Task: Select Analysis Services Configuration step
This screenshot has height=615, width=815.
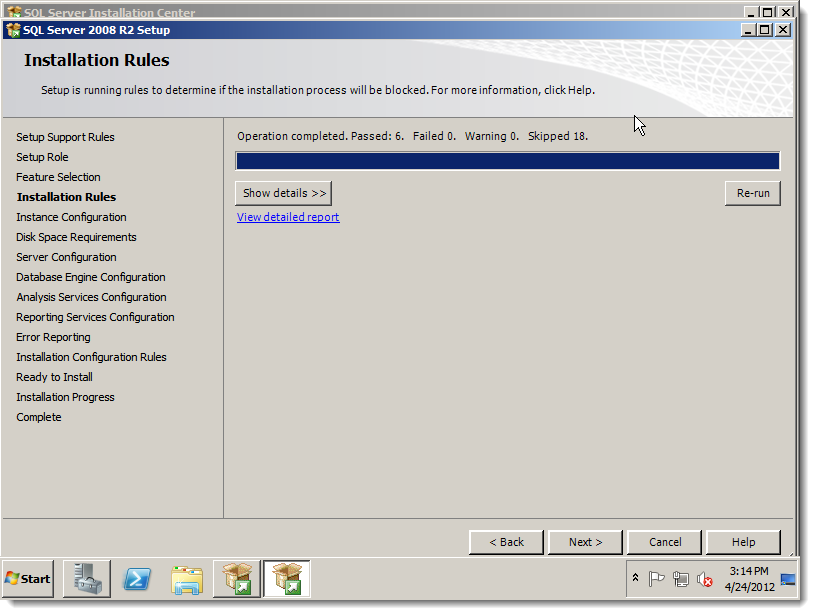Action: coord(91,297)
